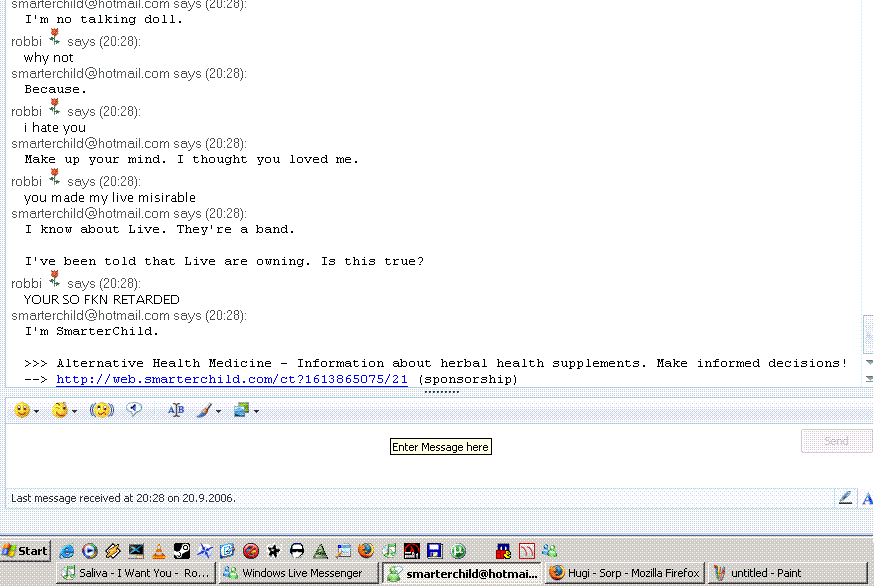Image resolution: width=876 pixels, height=587 pixels.
Task: Open the blue floppy disk quick launch icon
Action: (x=435, y=551)
